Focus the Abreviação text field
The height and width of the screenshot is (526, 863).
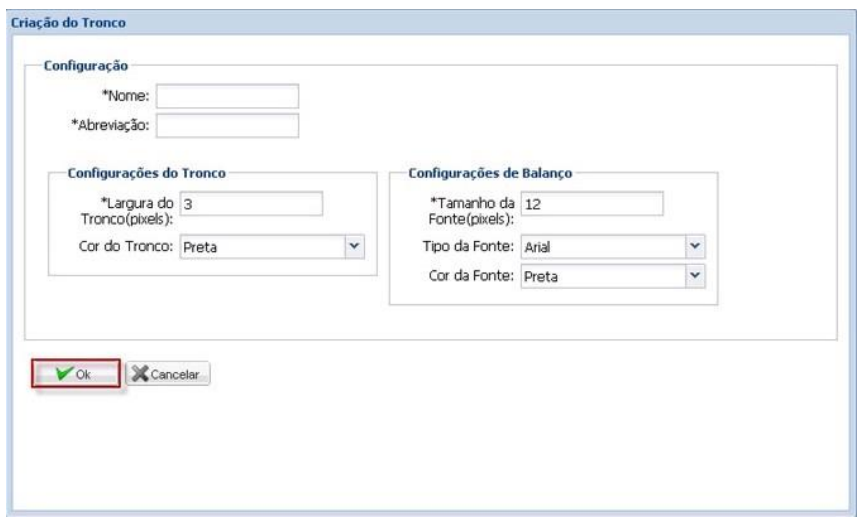coord(228,125)
